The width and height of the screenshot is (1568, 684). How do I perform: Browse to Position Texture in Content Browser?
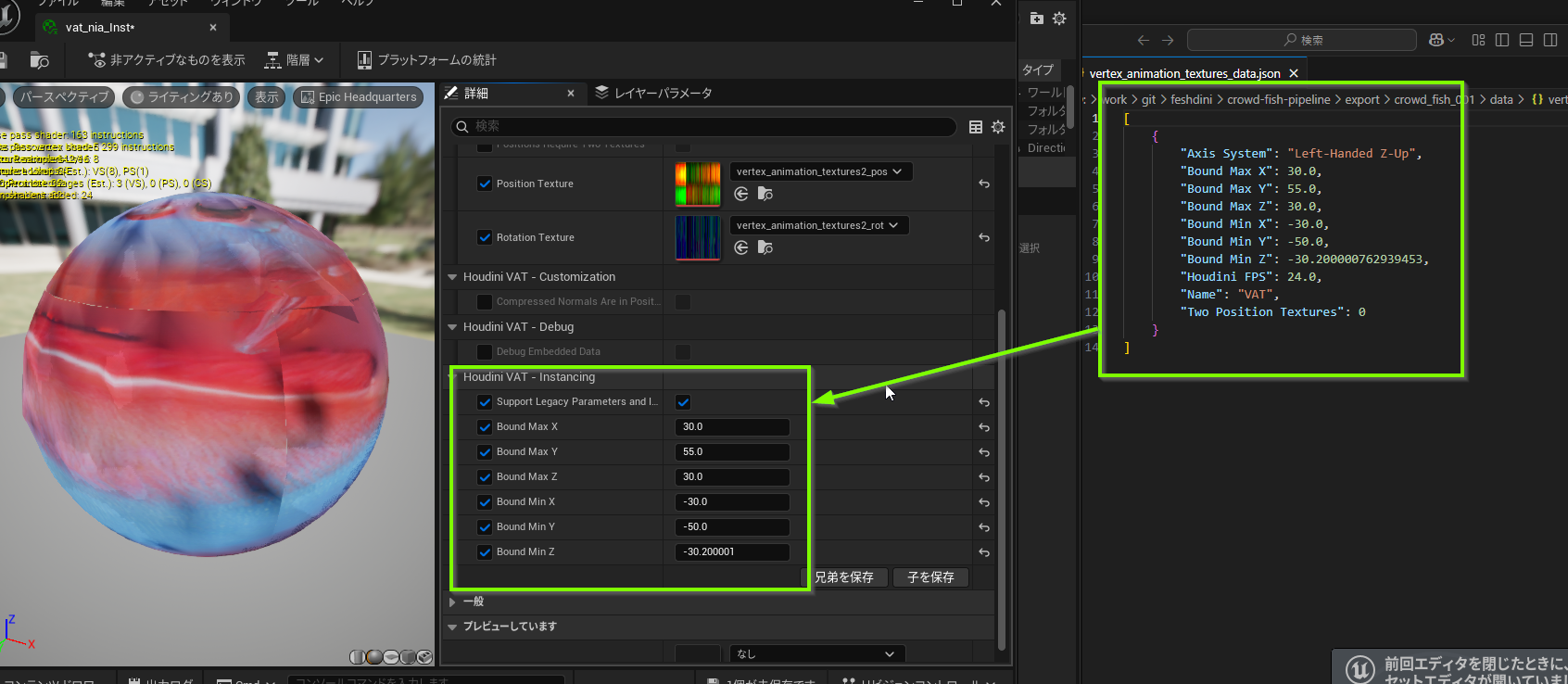pyautogui.click(x=765, y=194)
